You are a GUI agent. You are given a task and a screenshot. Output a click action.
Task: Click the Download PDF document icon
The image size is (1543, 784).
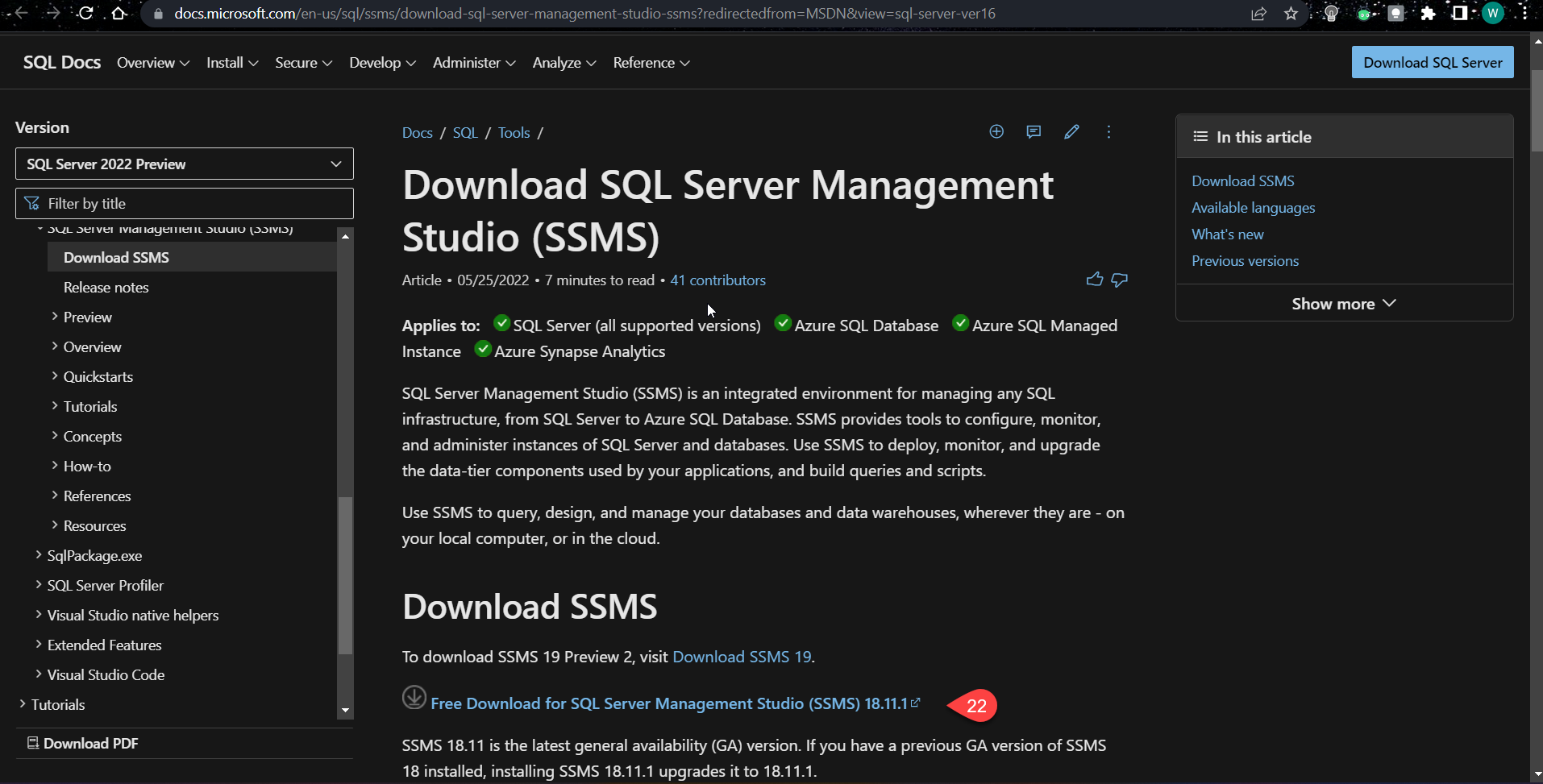33,743
